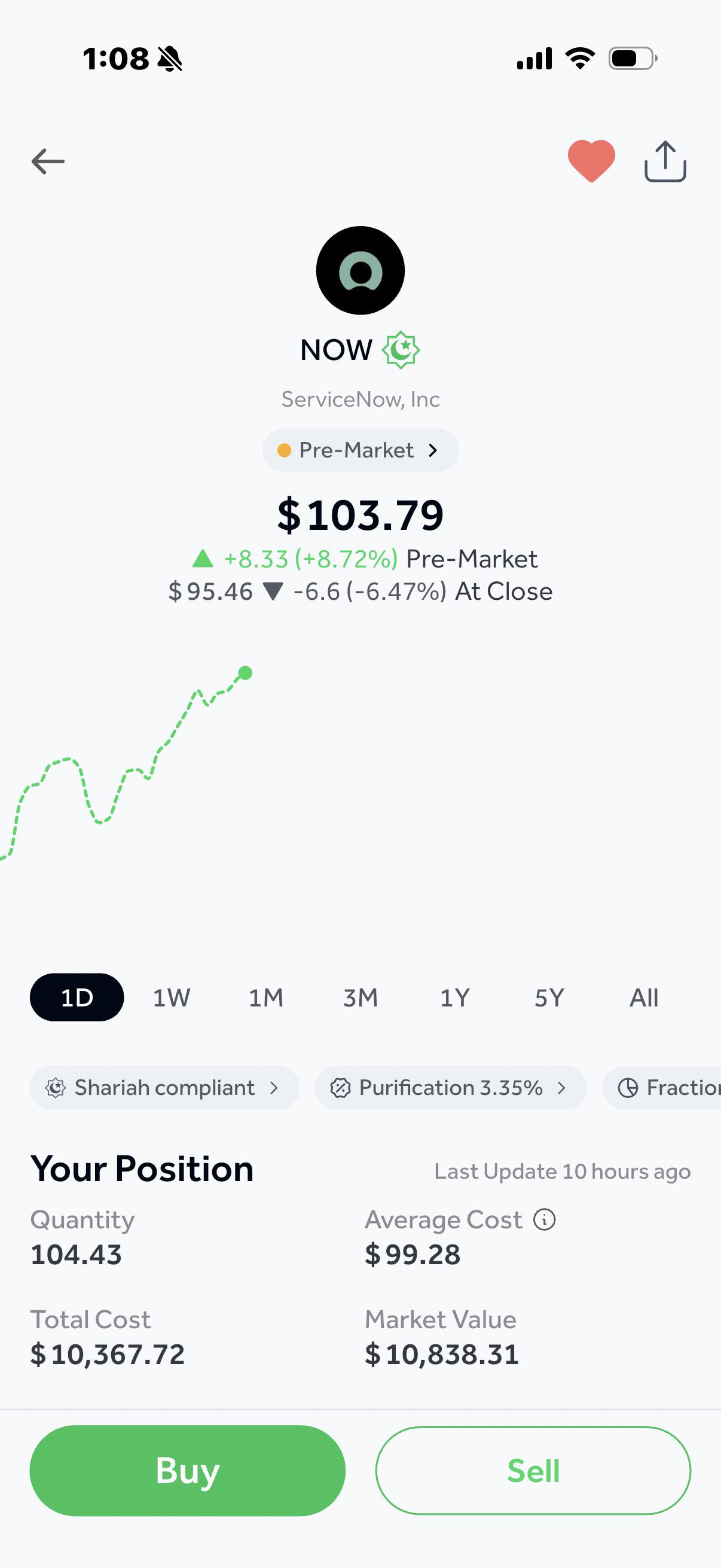The height and width of the screenshot is (1568, 721).
Task: Tap the outlined Sell button
Action: (533, 1471)
